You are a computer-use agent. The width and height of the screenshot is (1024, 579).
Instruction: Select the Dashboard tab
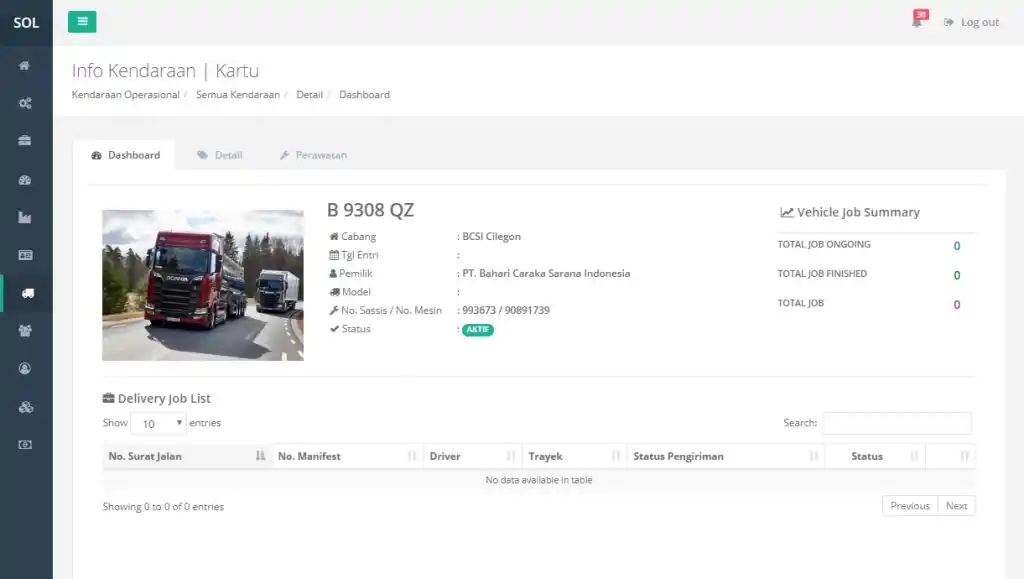(125, 155)
